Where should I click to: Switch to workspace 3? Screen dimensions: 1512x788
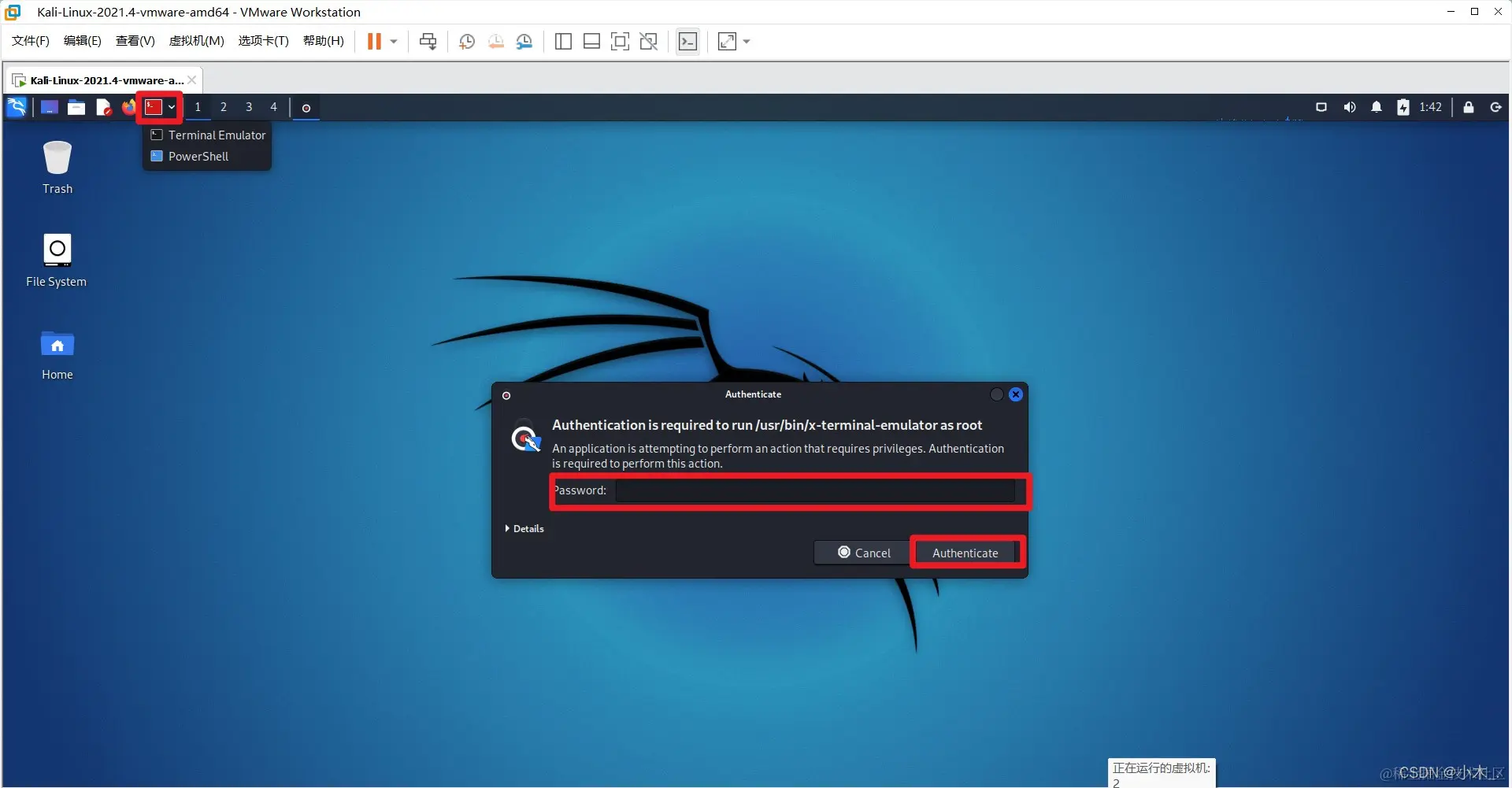click(x=249, y=107)
